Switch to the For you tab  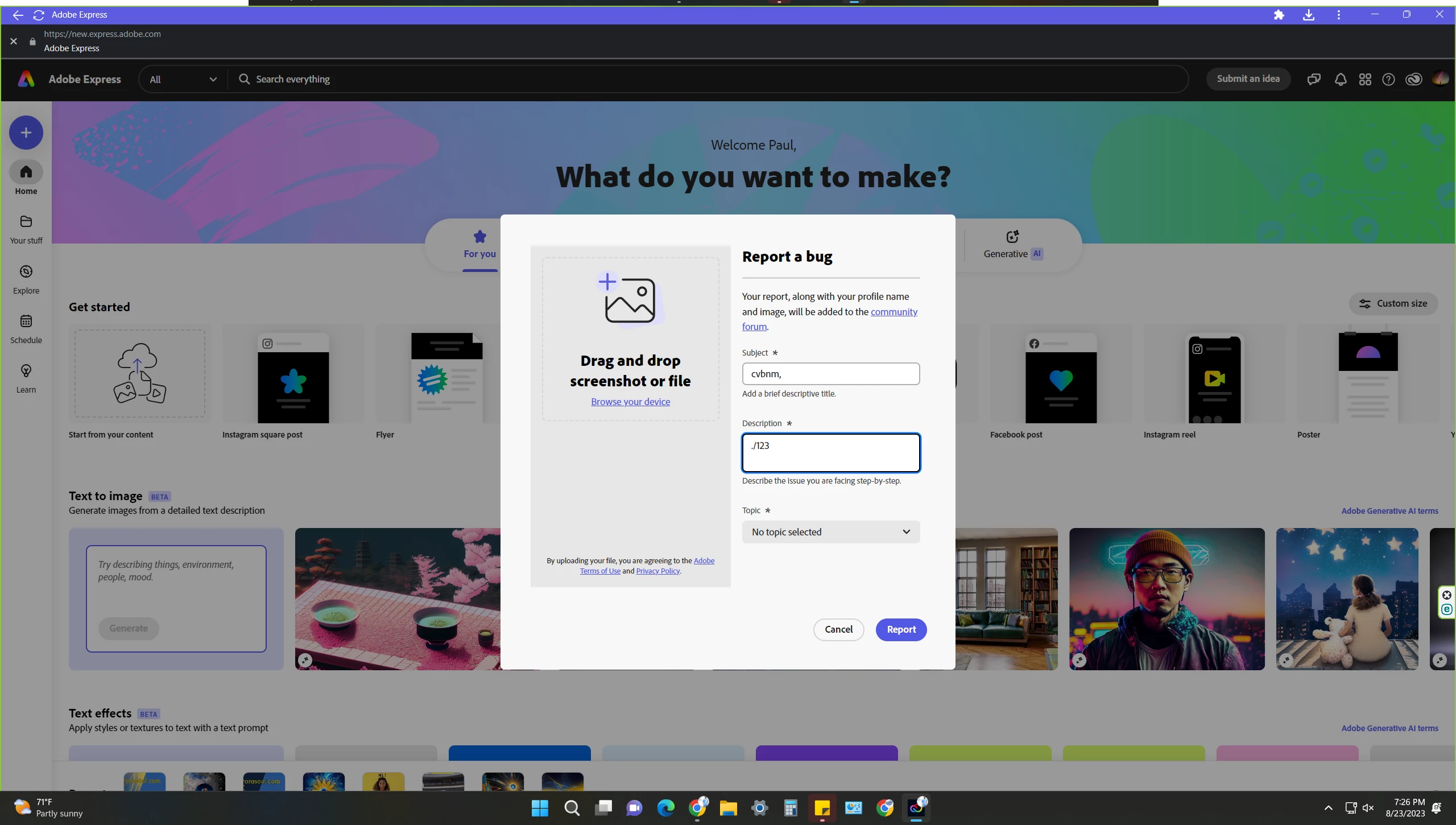coord(479,245)
